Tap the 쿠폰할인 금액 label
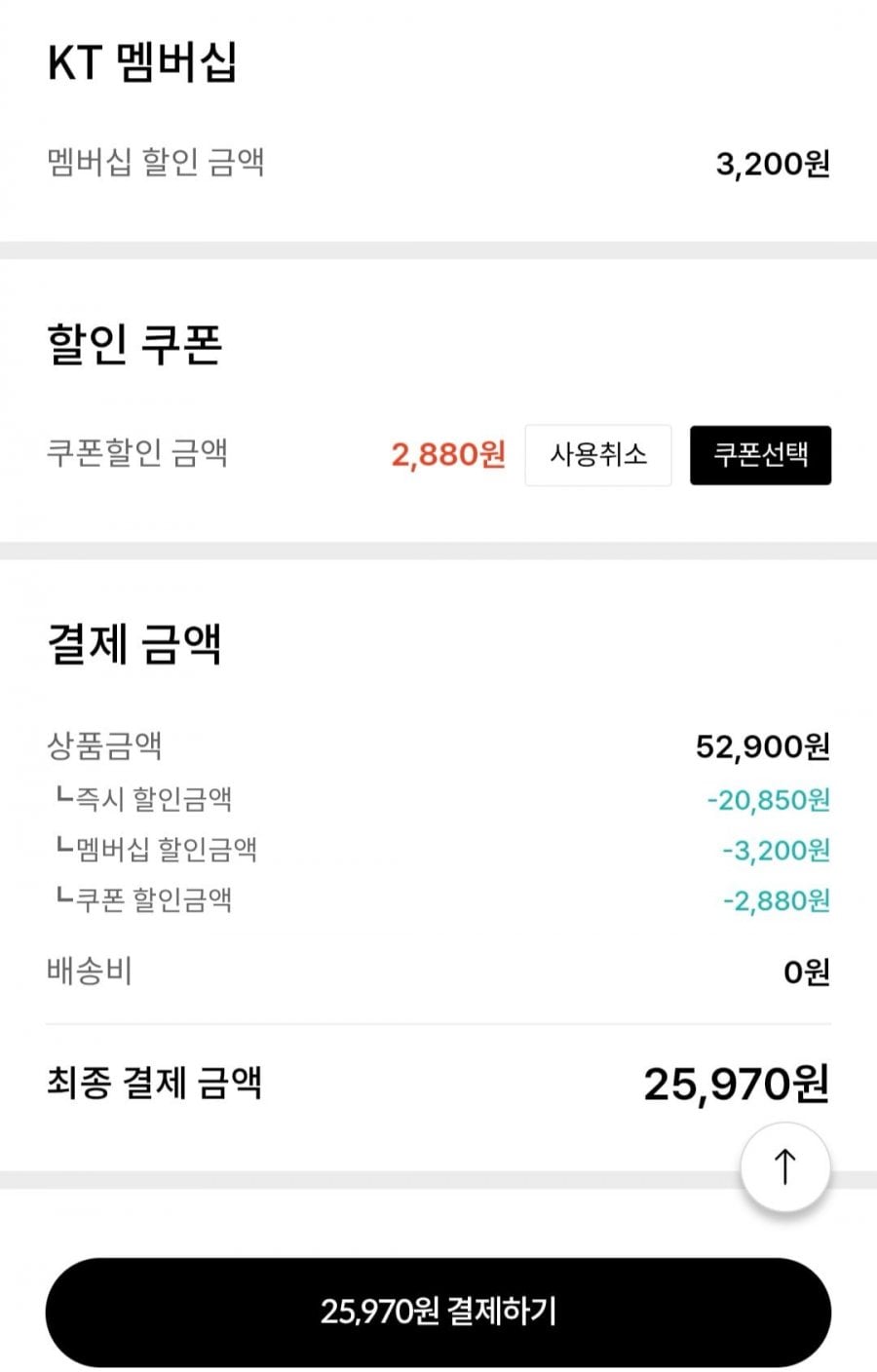 coord(137,453)
